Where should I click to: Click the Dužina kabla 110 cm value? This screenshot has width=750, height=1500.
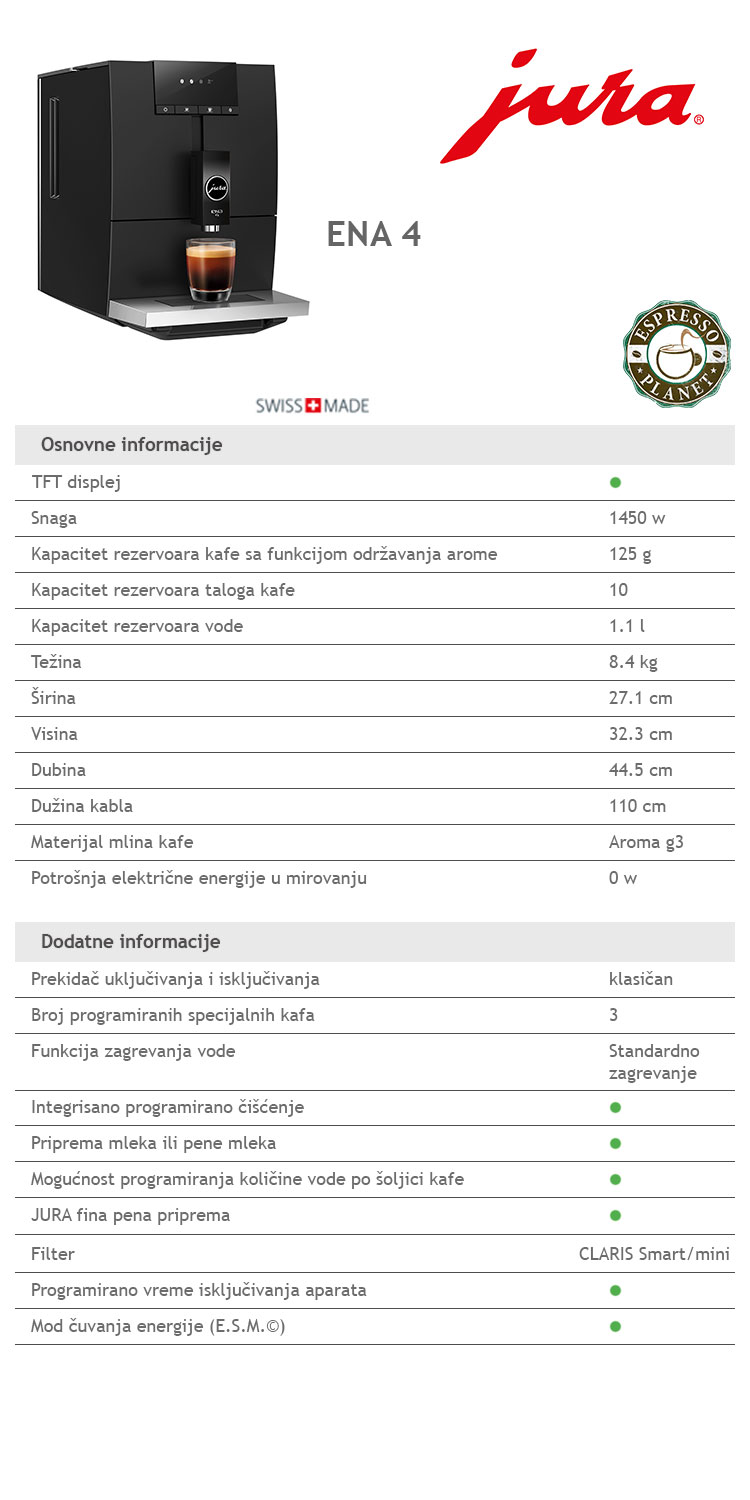tap(637, 806)
